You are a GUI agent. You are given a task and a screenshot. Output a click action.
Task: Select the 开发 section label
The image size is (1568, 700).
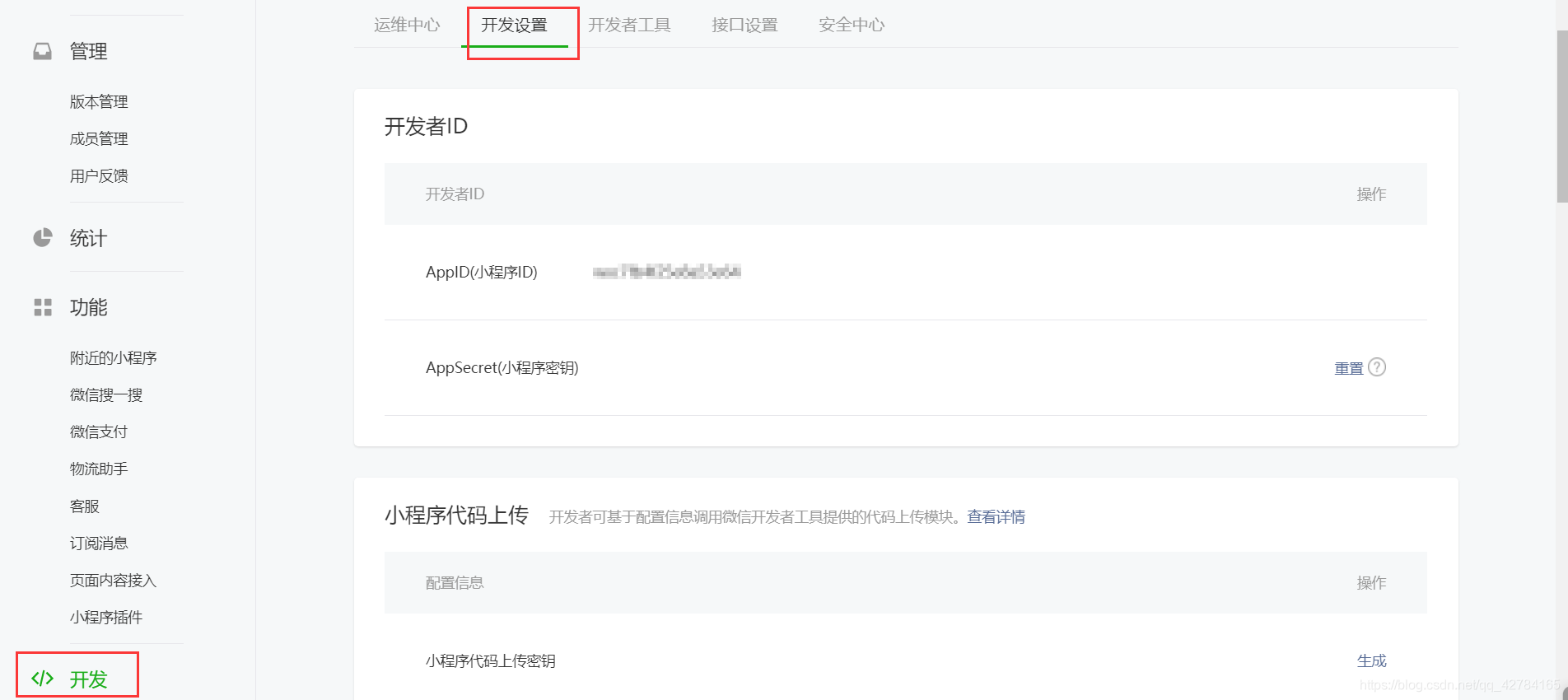click(x=88, y=679)
